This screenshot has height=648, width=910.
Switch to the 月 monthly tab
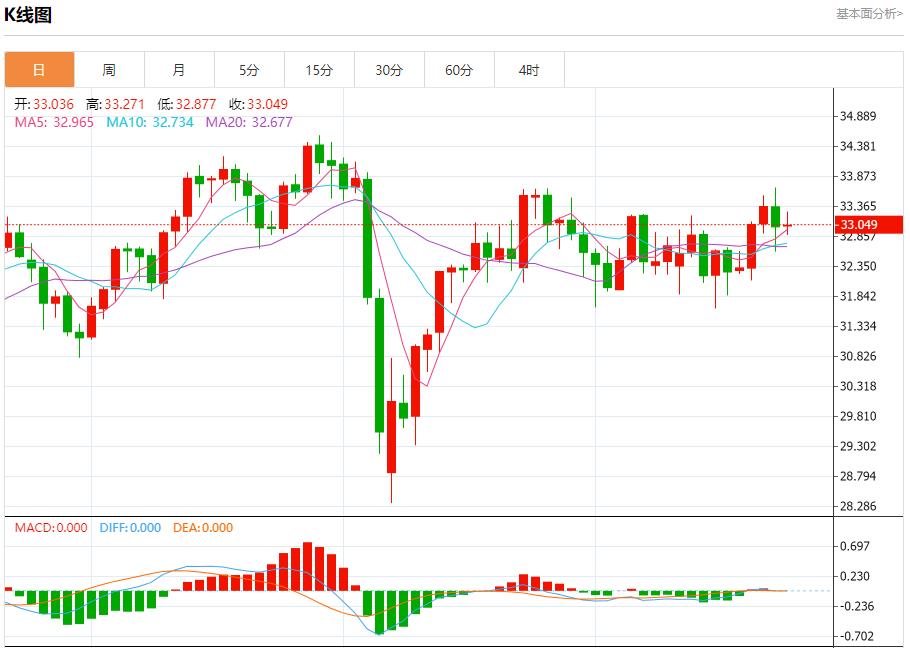click(179, 70)
